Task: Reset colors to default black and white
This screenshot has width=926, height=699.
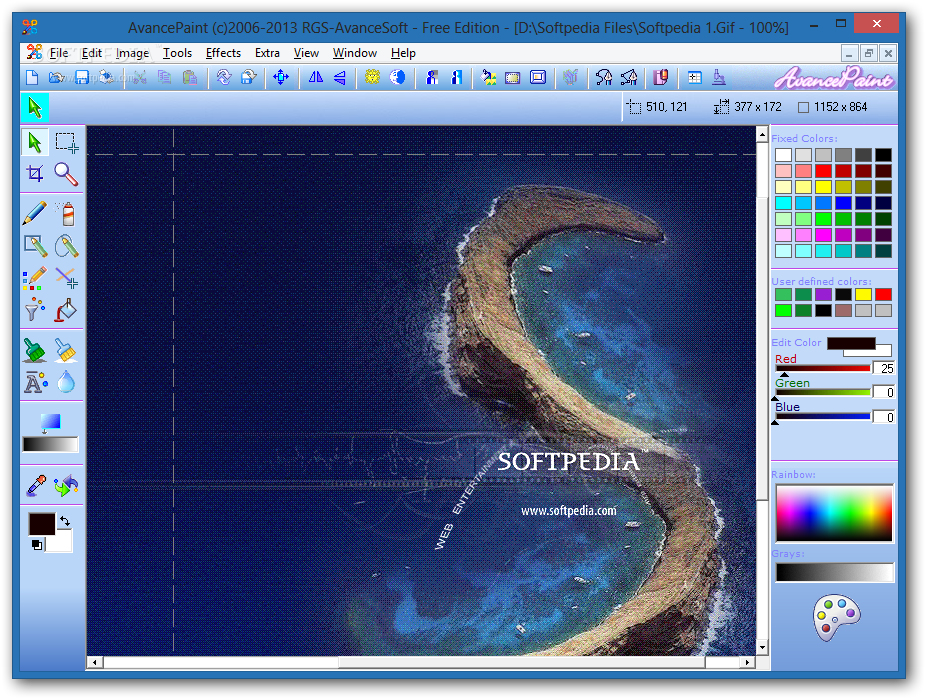Action: click(x=37, y=545)
